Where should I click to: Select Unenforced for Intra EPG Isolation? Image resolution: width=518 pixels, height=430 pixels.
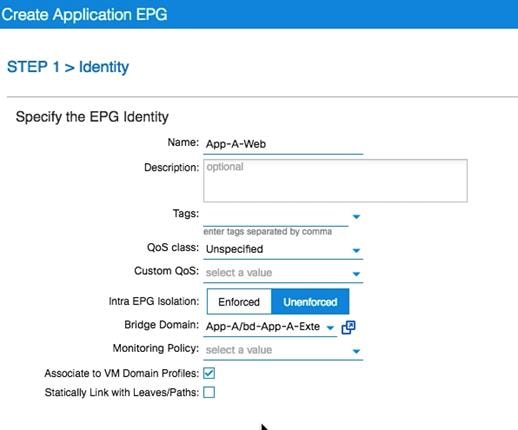pos(310,302)
